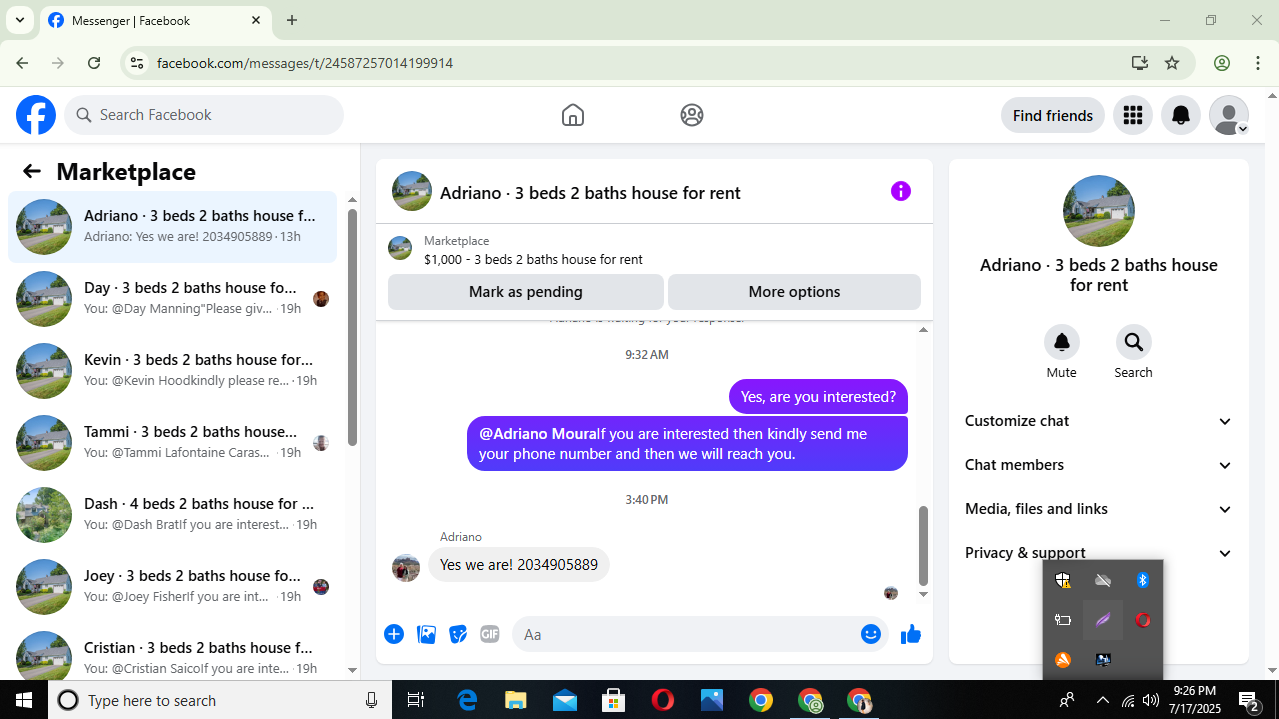Open Adriano 3 beds conversation
The height and width of the screenshot is (719, 1279).
tap(172, 227)
